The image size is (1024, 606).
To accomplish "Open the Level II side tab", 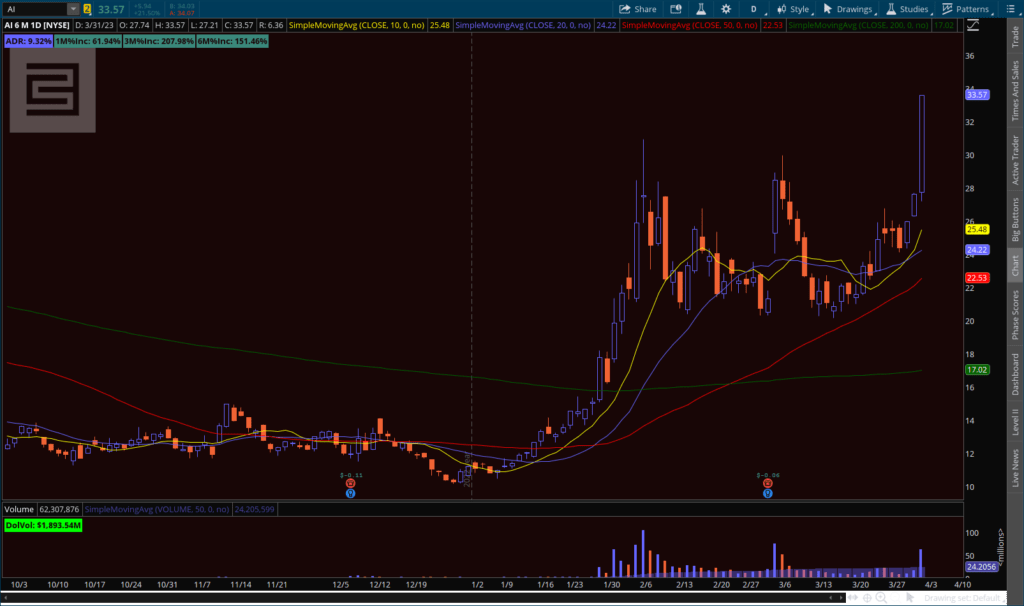I will click(1016, 422).
